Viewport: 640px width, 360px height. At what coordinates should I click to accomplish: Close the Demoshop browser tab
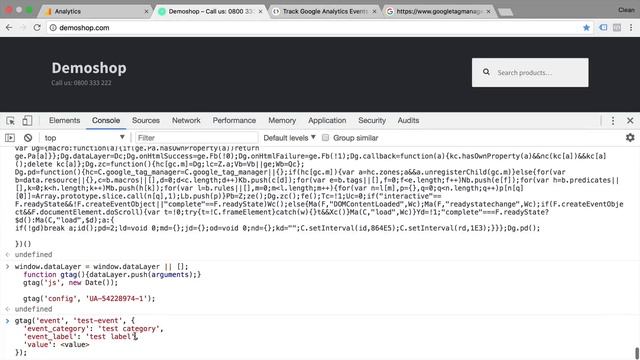(260, 11)
